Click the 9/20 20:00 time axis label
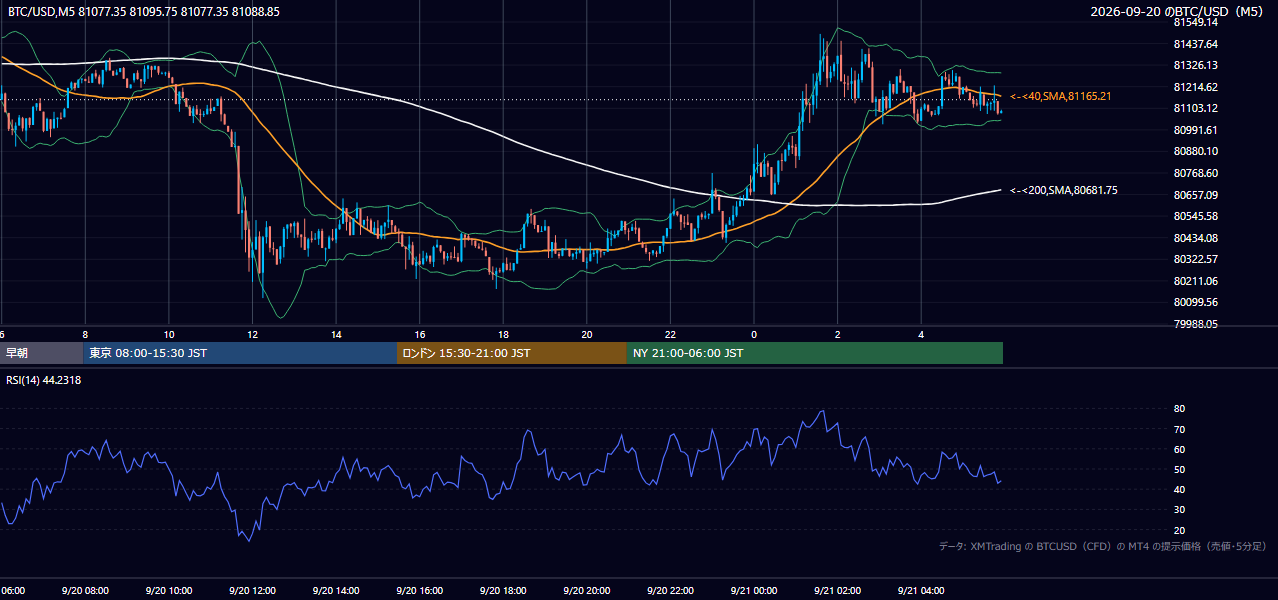This screenshot has height=600, width=1278. tap(587, 591)
